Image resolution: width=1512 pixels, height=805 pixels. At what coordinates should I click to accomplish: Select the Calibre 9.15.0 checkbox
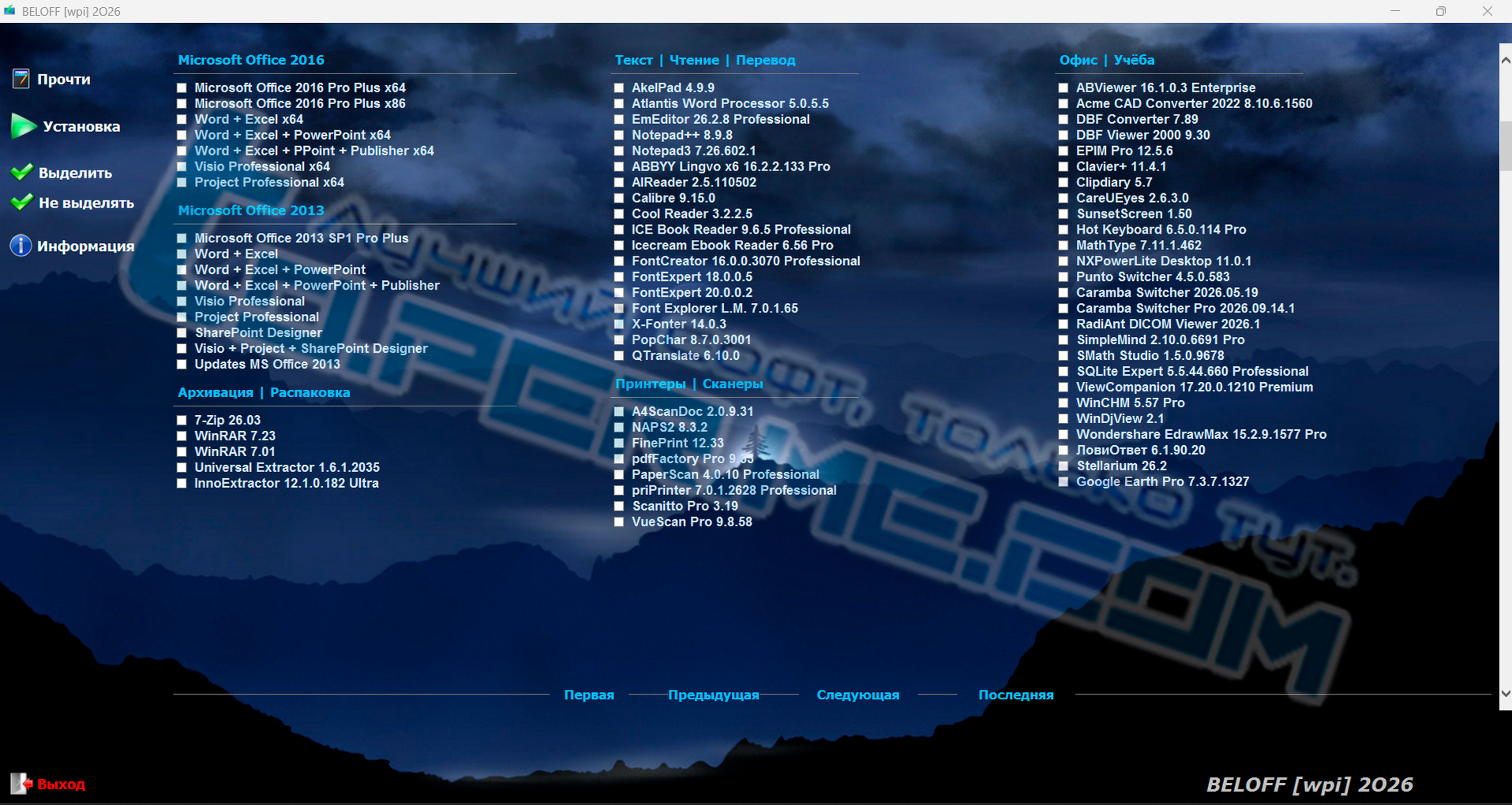619,199
